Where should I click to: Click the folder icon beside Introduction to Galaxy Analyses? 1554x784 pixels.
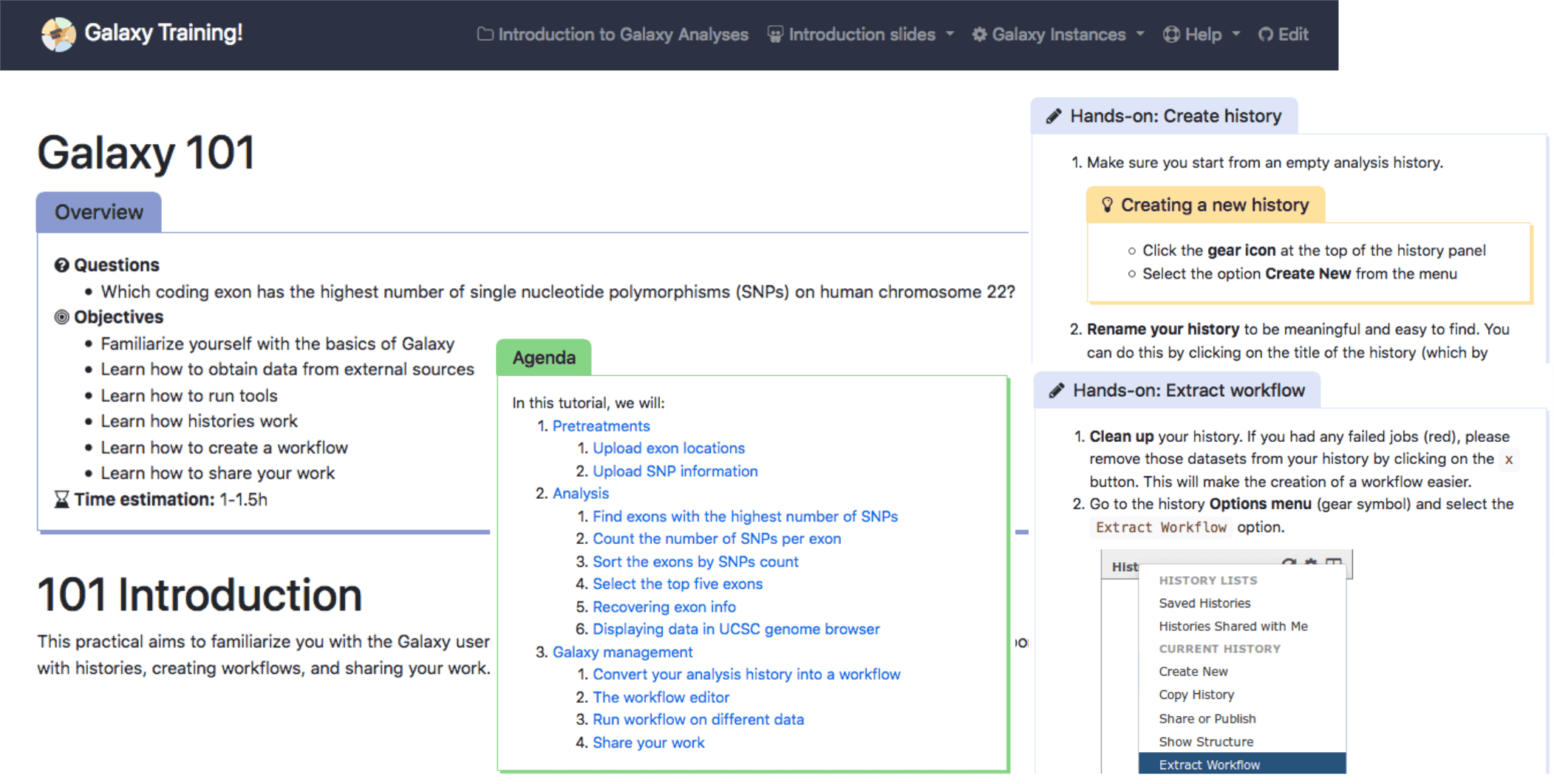click(x=485, y=34)
